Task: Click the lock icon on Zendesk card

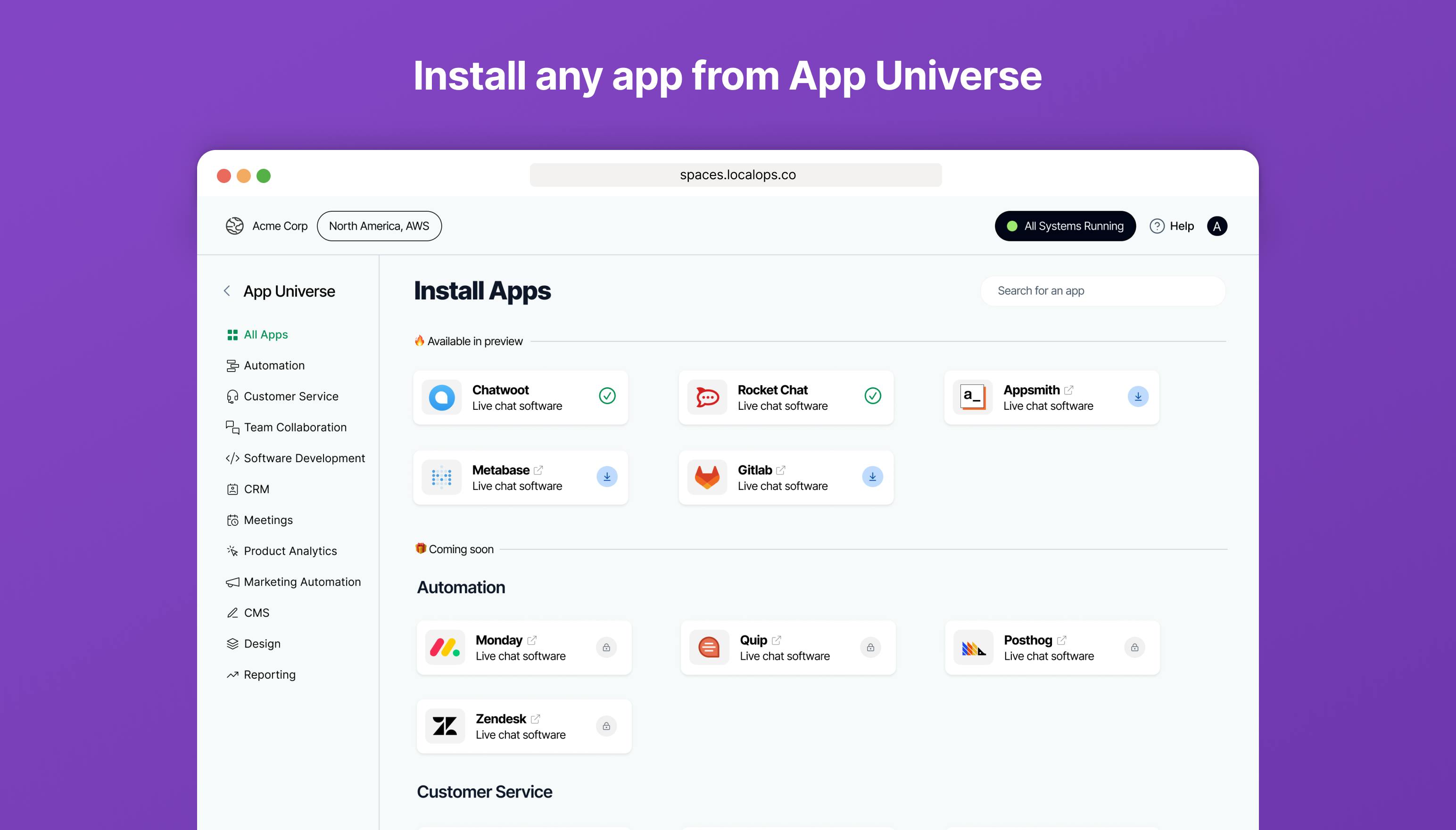Action: pos(606,726)
